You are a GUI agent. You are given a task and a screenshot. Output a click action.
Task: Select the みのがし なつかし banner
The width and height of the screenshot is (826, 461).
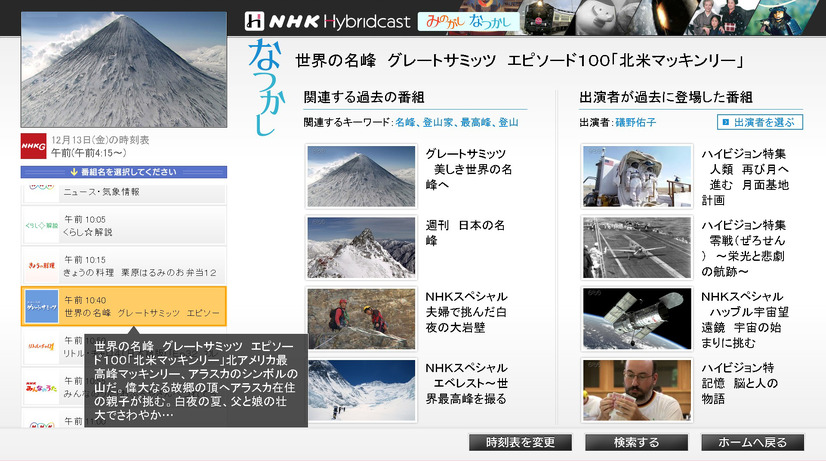point(468,22)
